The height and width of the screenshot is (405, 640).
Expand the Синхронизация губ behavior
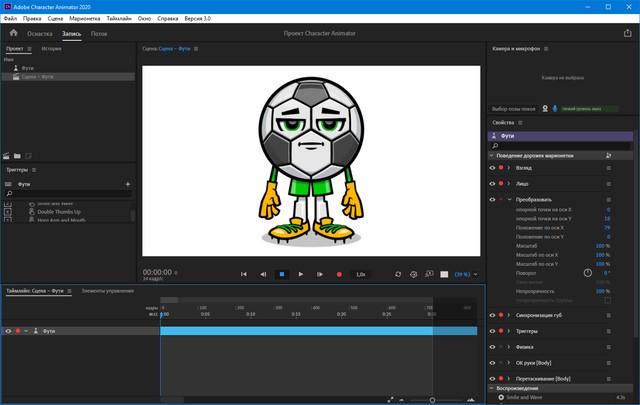pyautogui.click(x=509, y=315)
